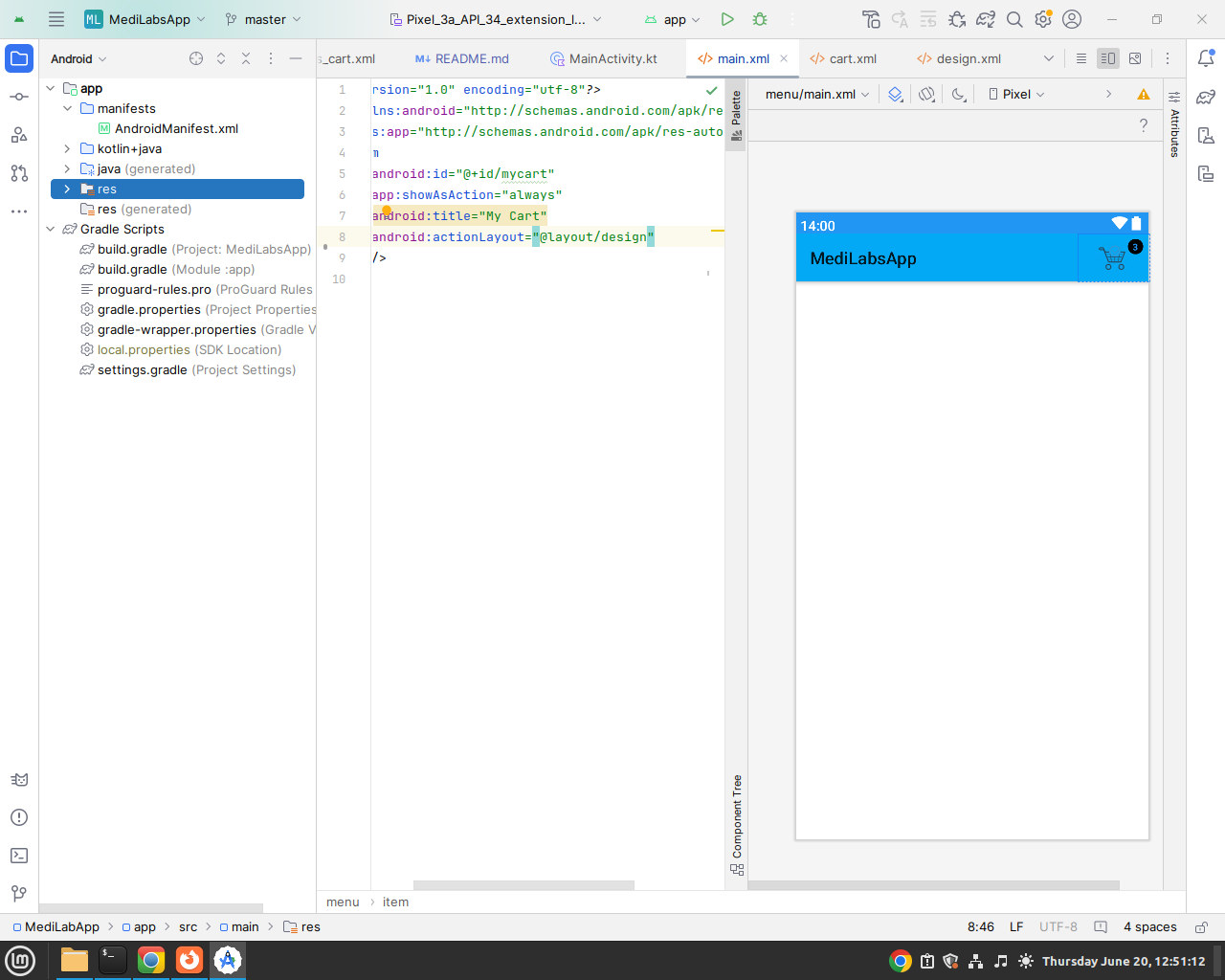The width and height of the screenshot is (1225, 980).
Task: Open the menu/main.xml file dropdown
Action: (x=817, y=94)
